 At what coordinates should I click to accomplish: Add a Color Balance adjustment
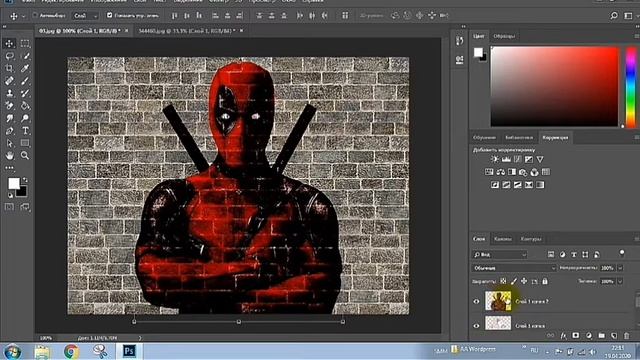[500, 172]
